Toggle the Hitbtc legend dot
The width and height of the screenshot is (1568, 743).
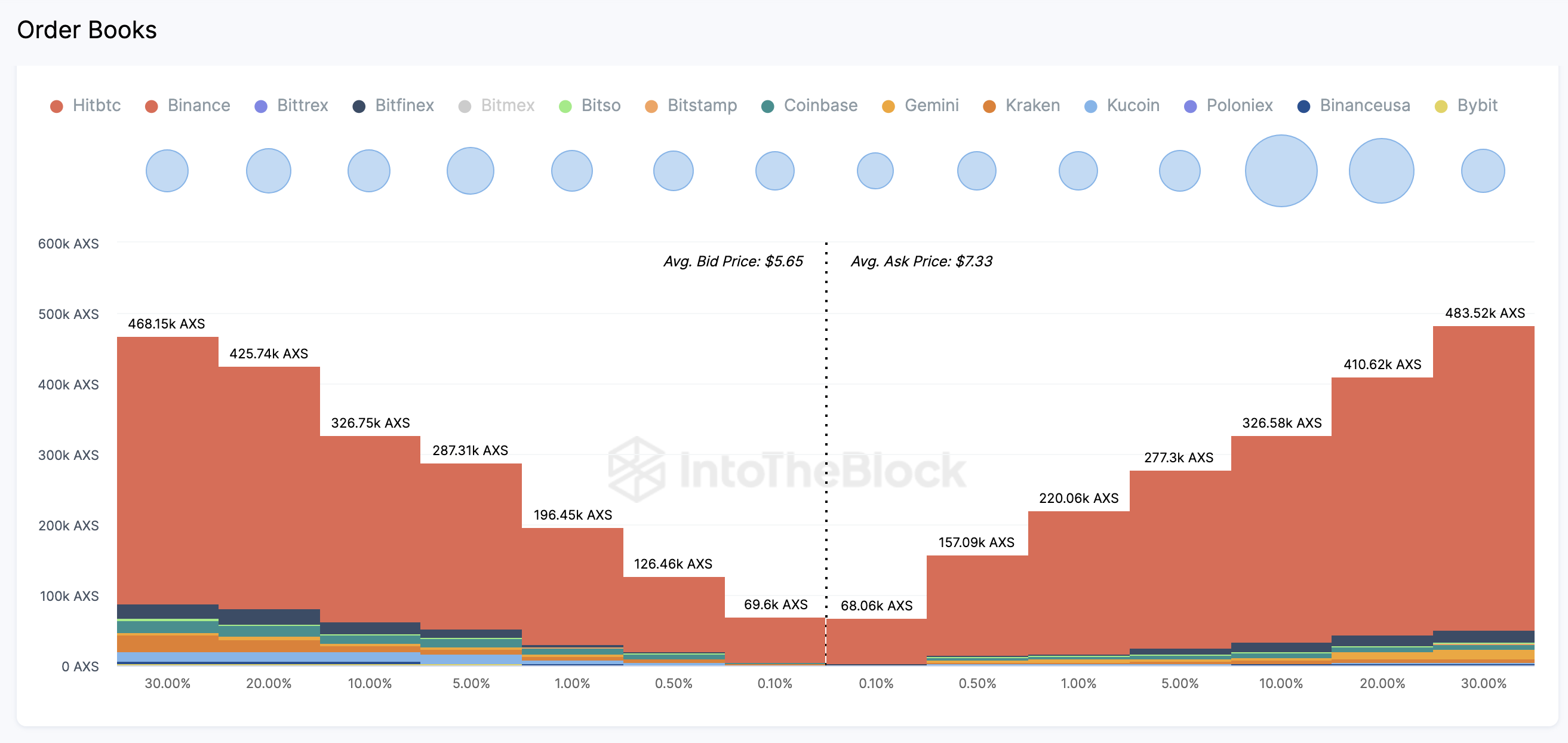click(57, 106)
